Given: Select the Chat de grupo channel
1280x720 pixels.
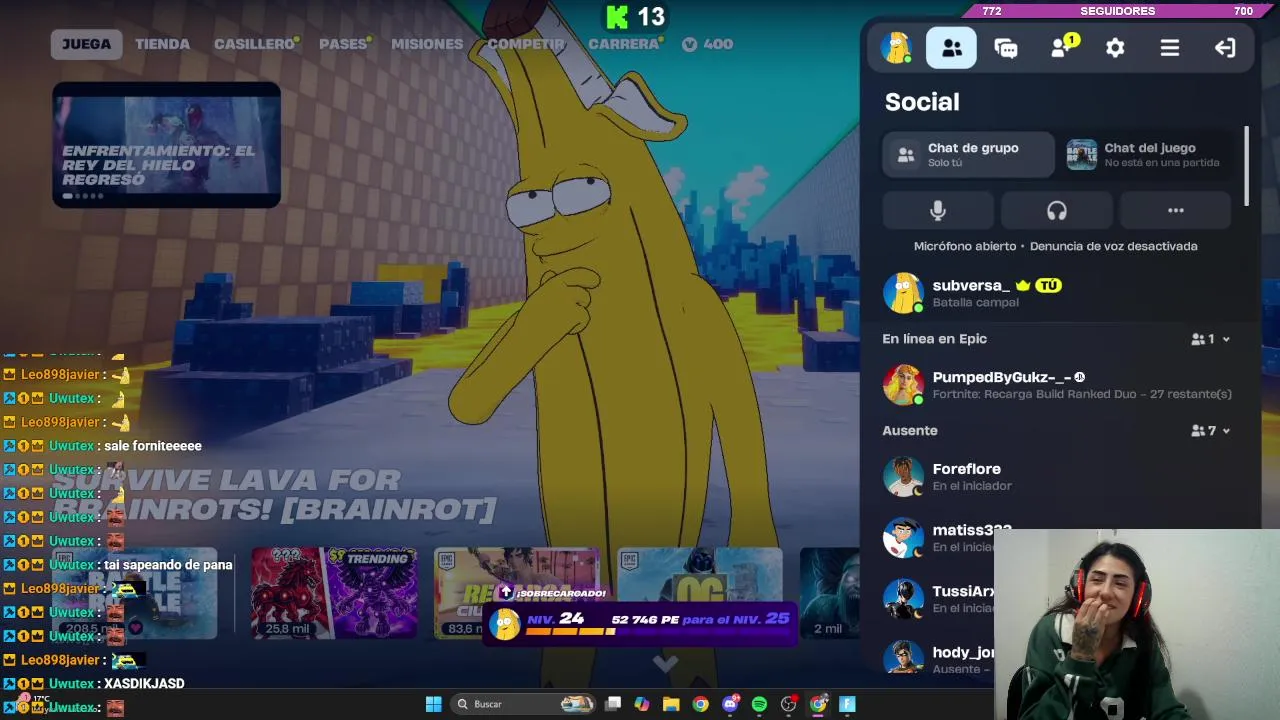Looking at the screenshot, I should coord(968,155).
